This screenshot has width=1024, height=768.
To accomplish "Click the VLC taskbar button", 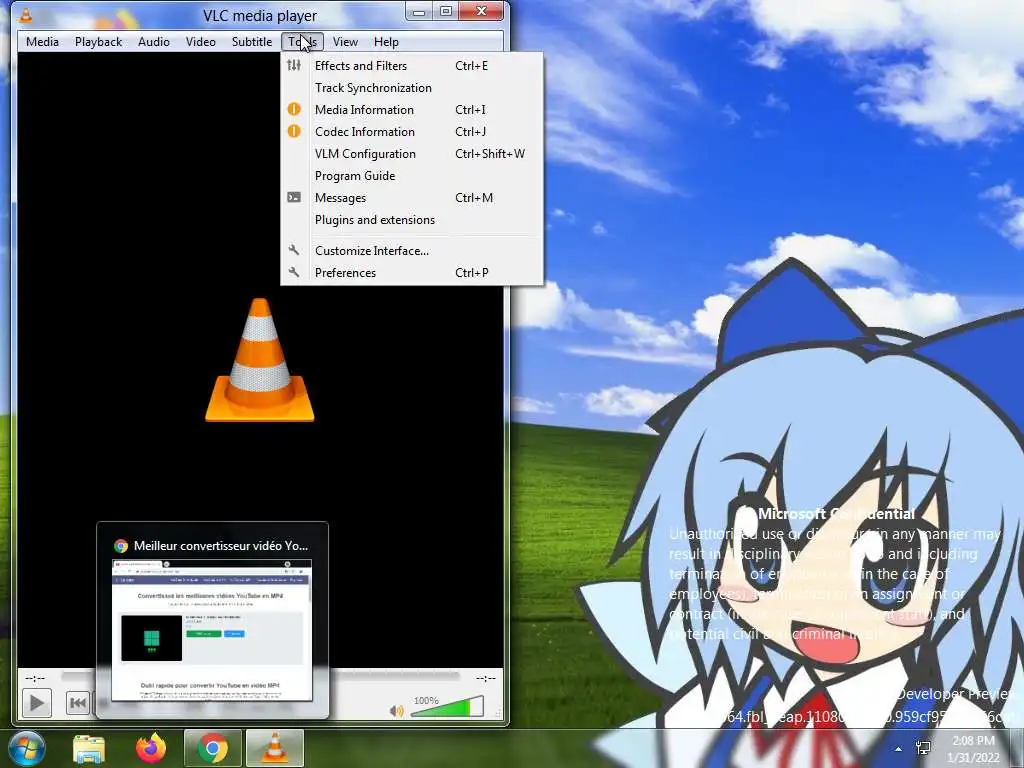I will point(274,748).
